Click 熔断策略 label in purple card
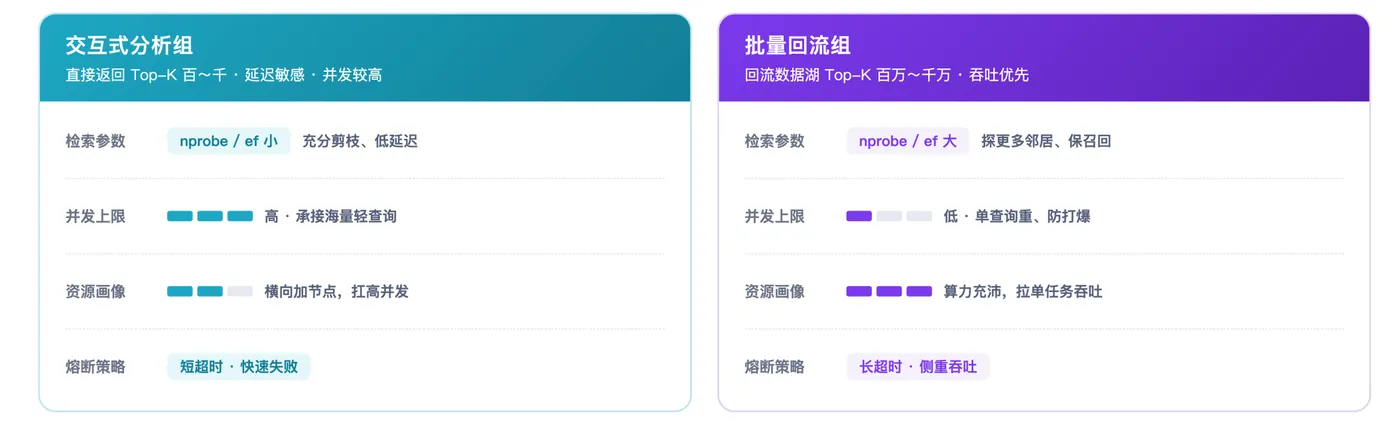 coord(775,366)
